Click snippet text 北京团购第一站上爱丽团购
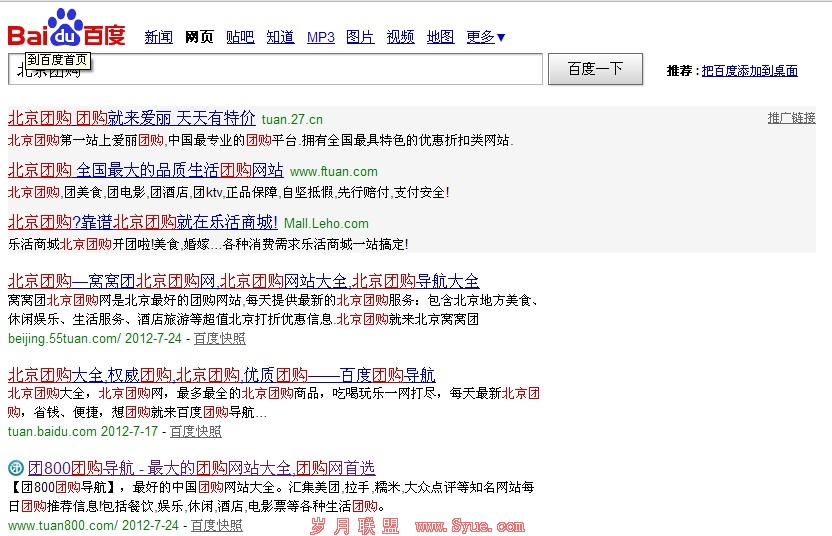The height and width of the screenshot is (536, 832). pos(86,140)
